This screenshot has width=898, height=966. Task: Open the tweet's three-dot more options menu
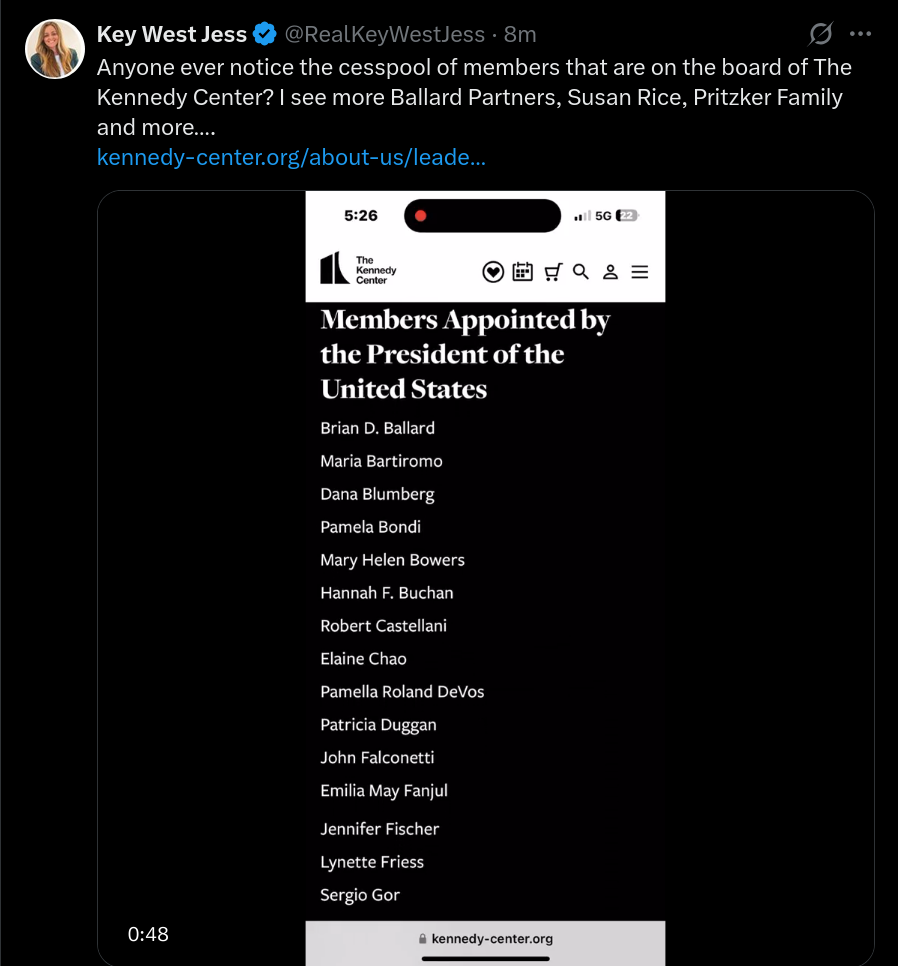point(860,34)
